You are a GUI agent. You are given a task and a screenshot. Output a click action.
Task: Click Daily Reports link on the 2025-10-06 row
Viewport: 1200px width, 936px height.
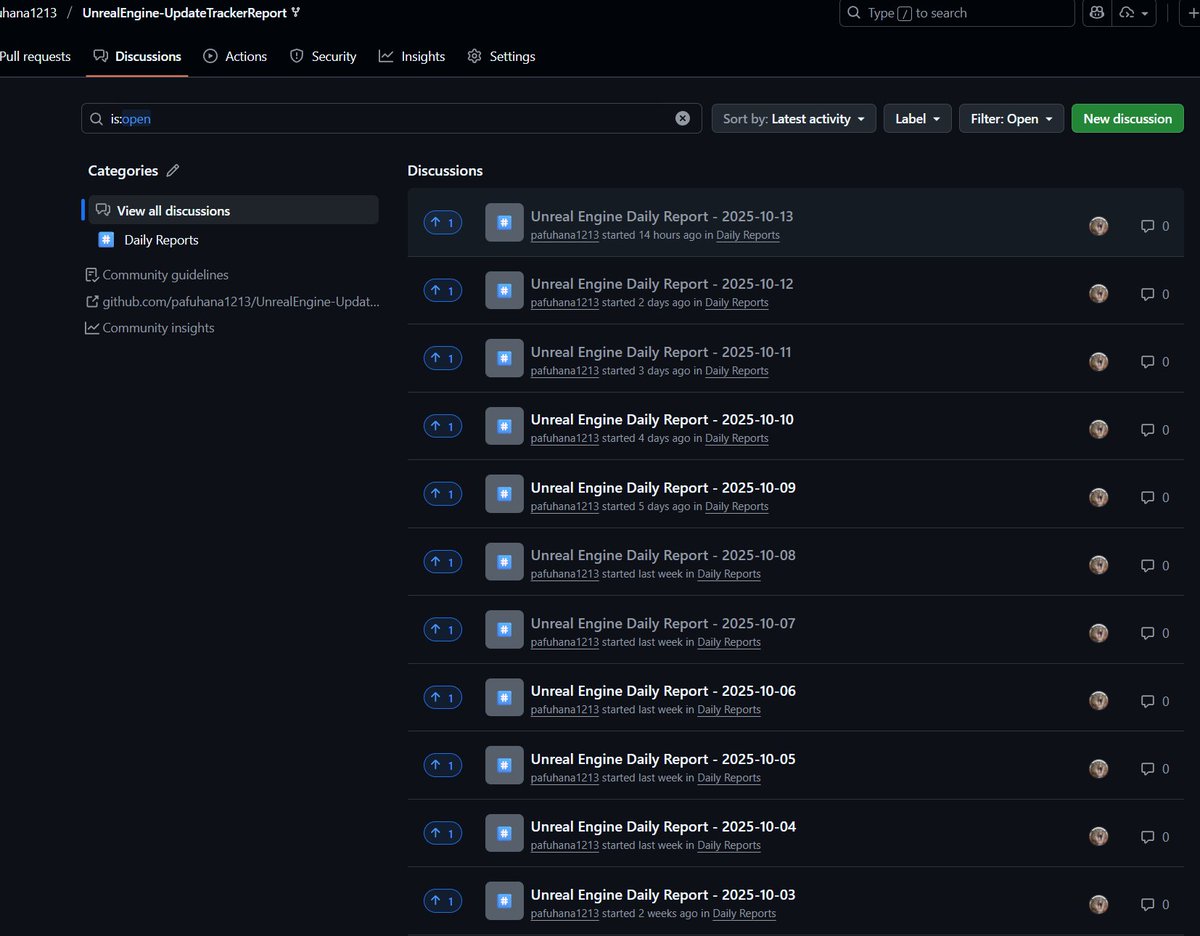729,710
